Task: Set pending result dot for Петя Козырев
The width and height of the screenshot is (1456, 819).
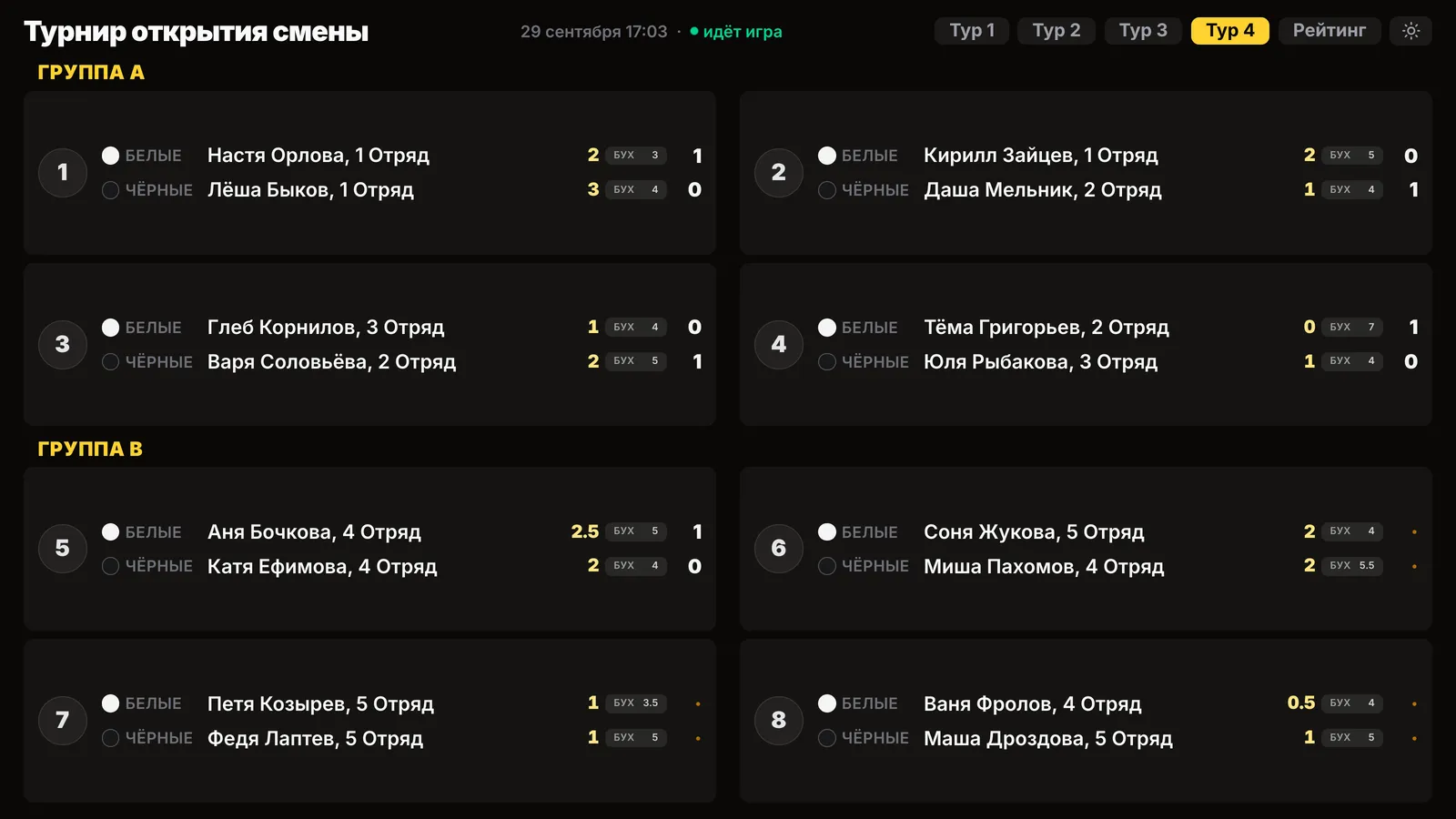Action: (x=698, y=703)
